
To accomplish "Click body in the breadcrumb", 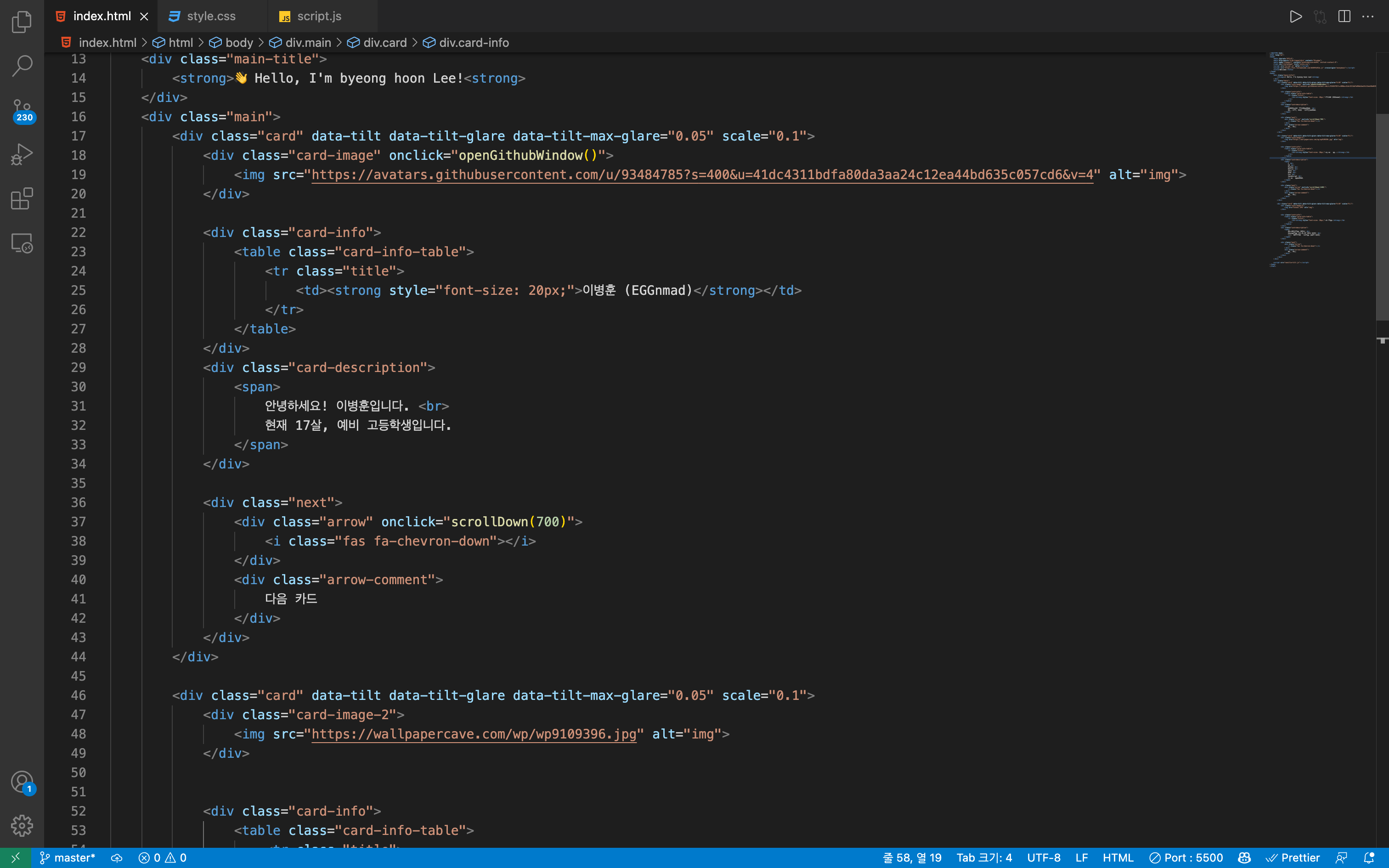I will coord(239,42).
